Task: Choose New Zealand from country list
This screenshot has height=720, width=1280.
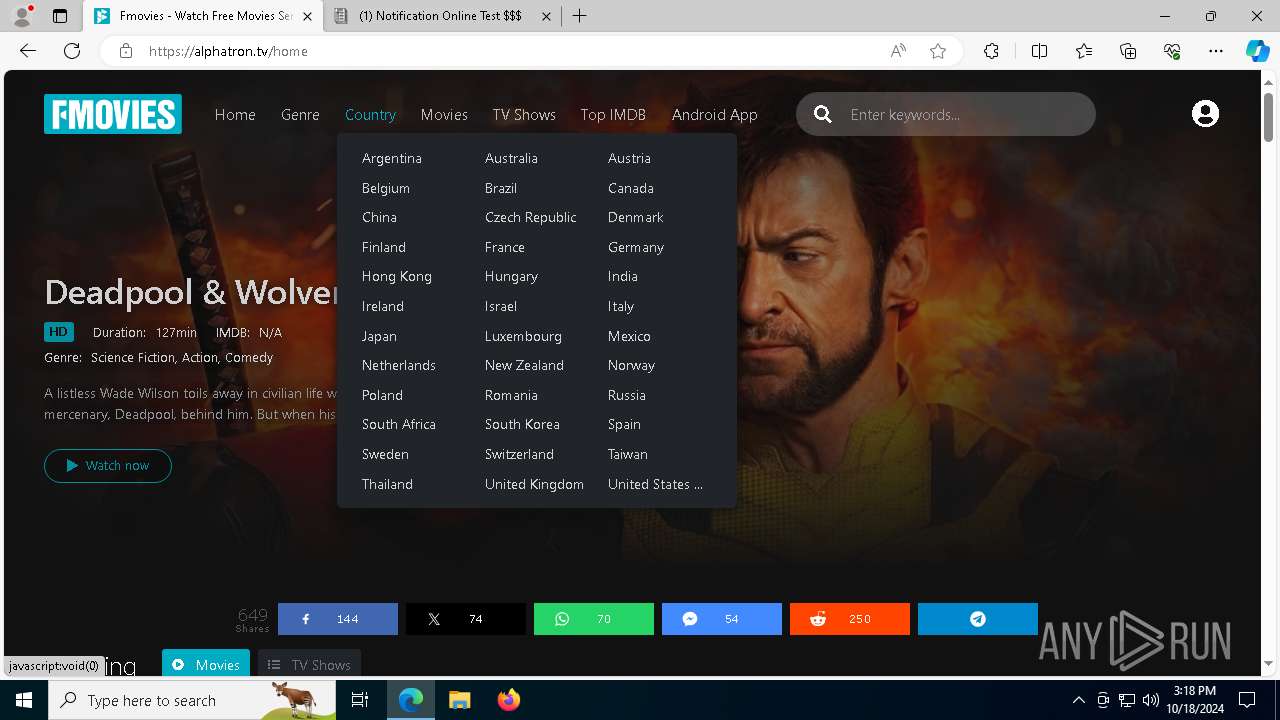Action: (x=524, y=365)
